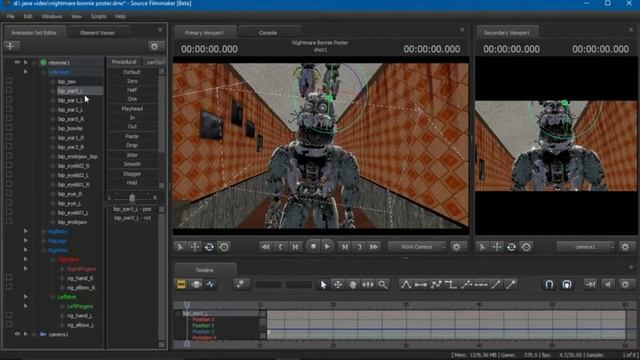Play the shot with play button
Screen dimensions: 640x360
327,247
